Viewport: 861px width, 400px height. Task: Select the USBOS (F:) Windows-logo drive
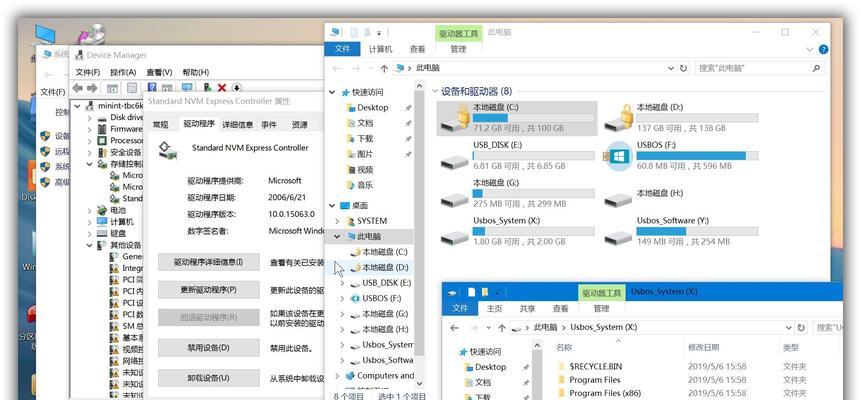tap(618, 156)
